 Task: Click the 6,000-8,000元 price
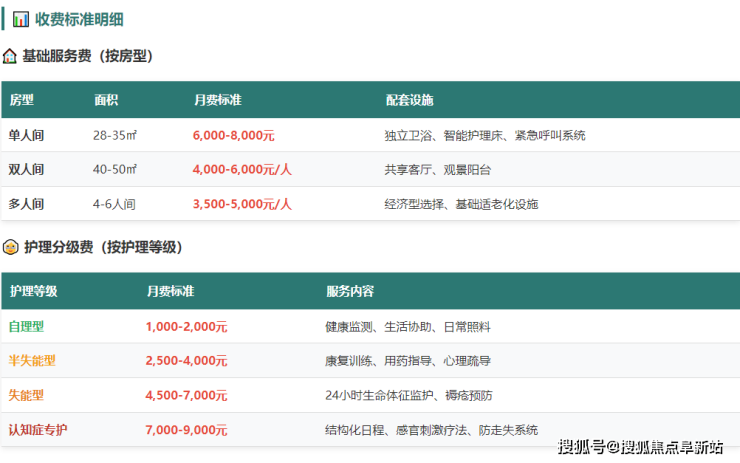pos(233,135)
